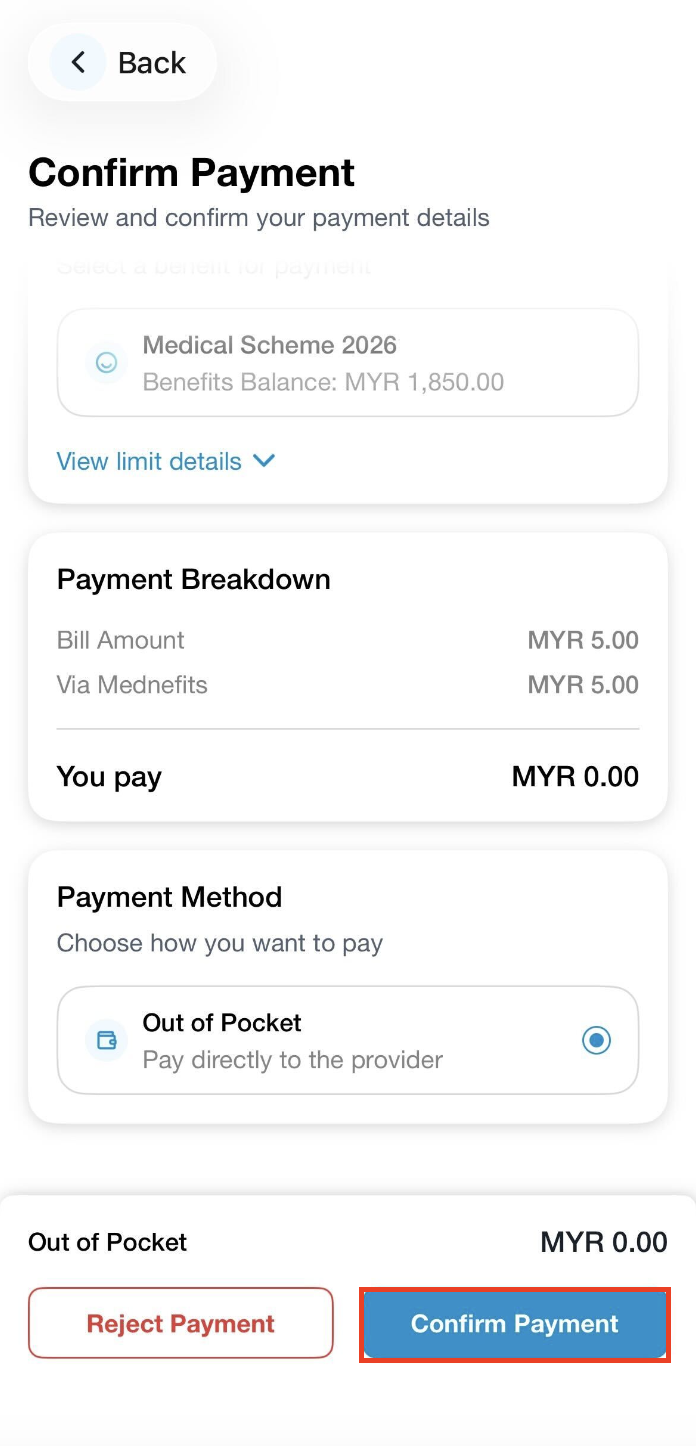The width and height of the screenshot is (696, 1446).
Task: Select the Medical Scheme 2026 benefit card
Action: point(348,363)
